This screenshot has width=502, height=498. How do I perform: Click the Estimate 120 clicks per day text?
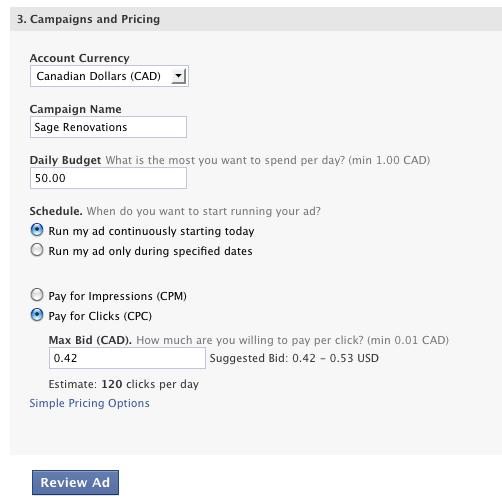pyautogui.click(x=124, y=384)
